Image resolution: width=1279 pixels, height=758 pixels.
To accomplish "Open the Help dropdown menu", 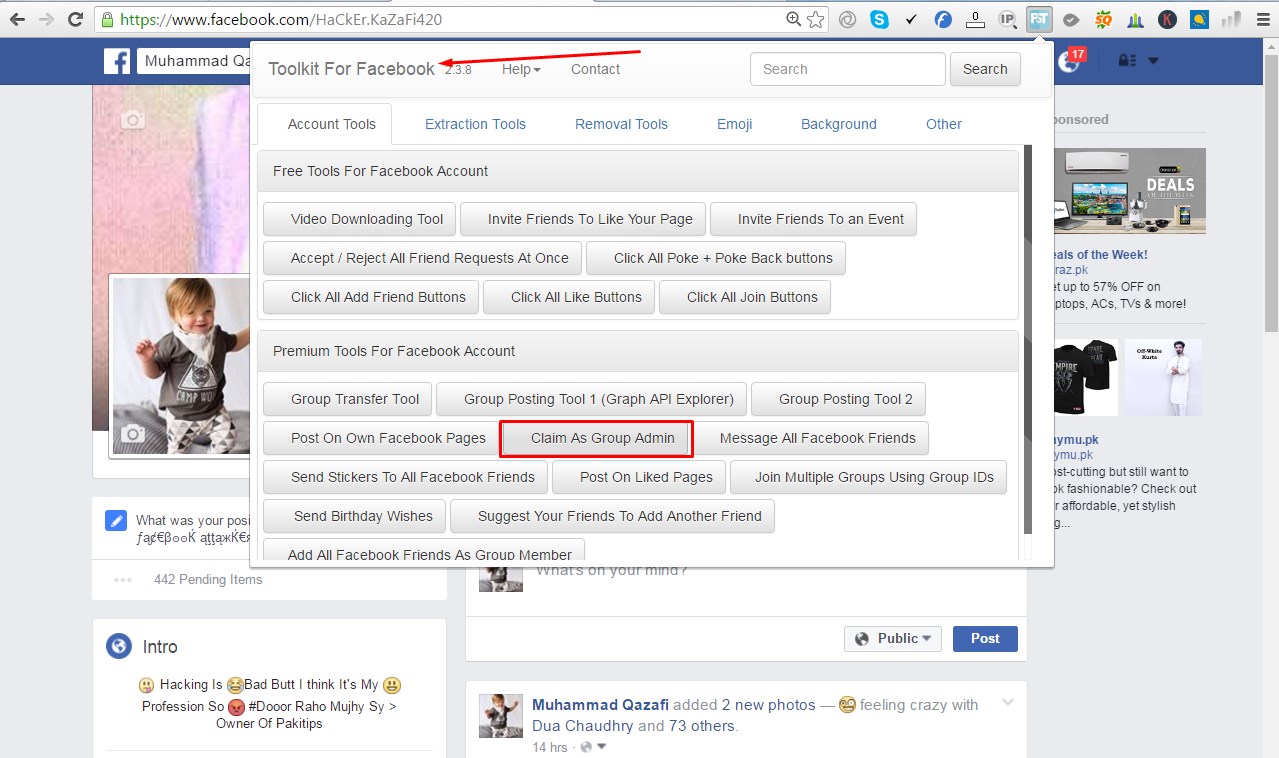I will pos(521,69).
